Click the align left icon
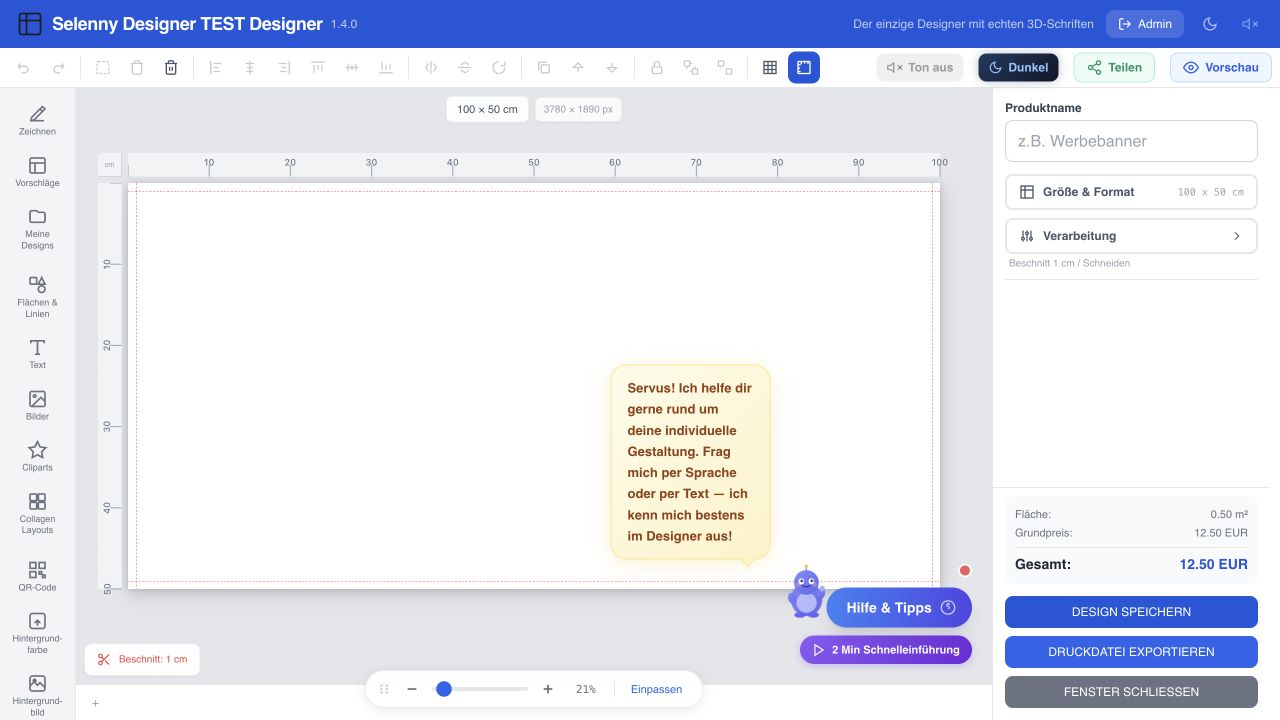Screen dimensions: 1280x720 pos(216,68)
